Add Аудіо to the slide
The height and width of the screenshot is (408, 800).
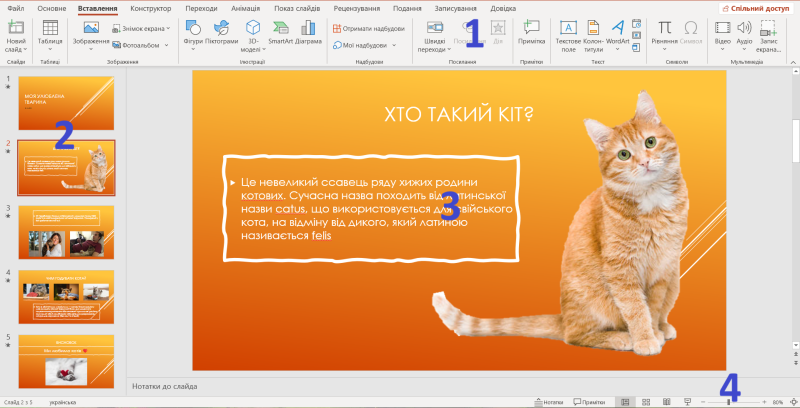click(744, 36)
